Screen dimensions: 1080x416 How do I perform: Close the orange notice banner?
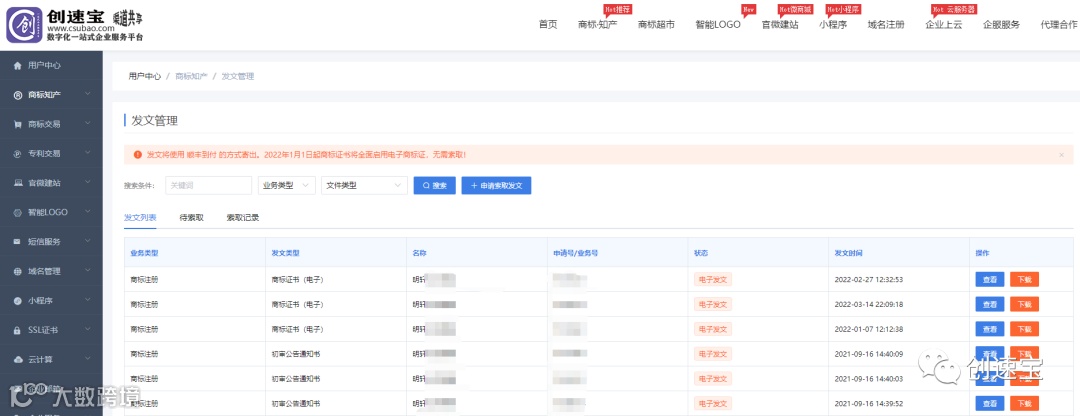tap(1061, 155)
